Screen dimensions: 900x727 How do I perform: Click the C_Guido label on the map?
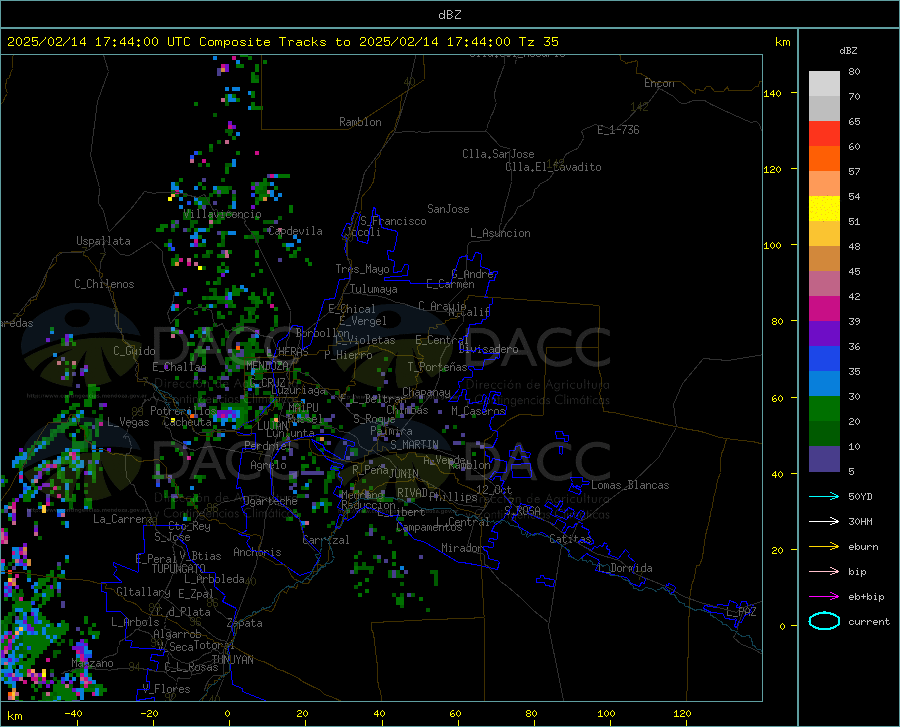click(x=134, y=351)
